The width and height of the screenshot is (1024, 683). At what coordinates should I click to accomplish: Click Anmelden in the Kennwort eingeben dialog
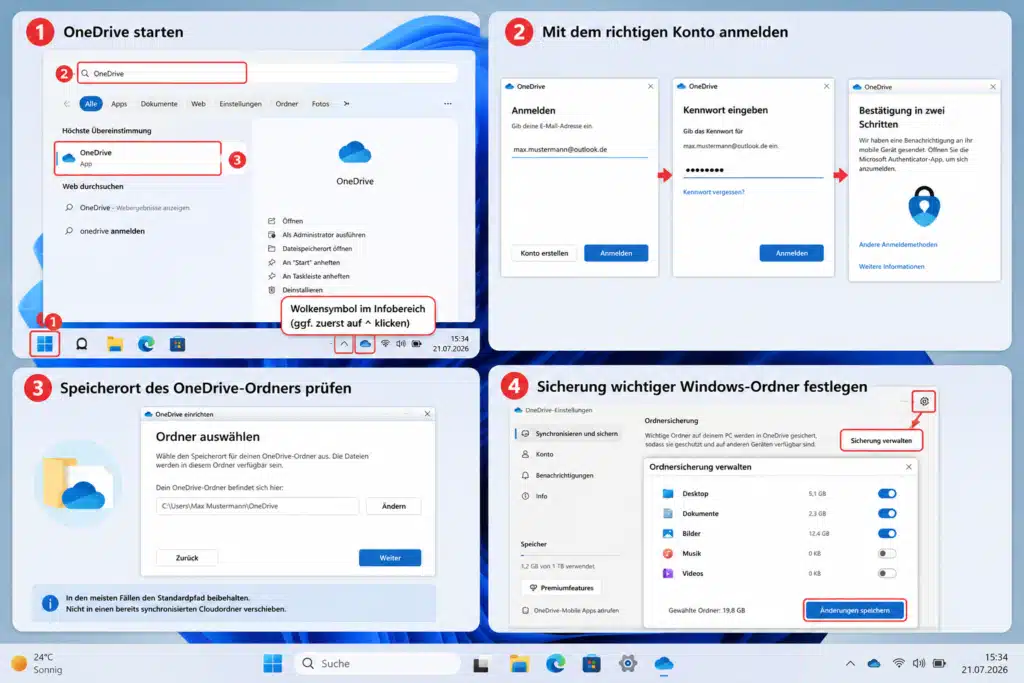pos(792,253)
